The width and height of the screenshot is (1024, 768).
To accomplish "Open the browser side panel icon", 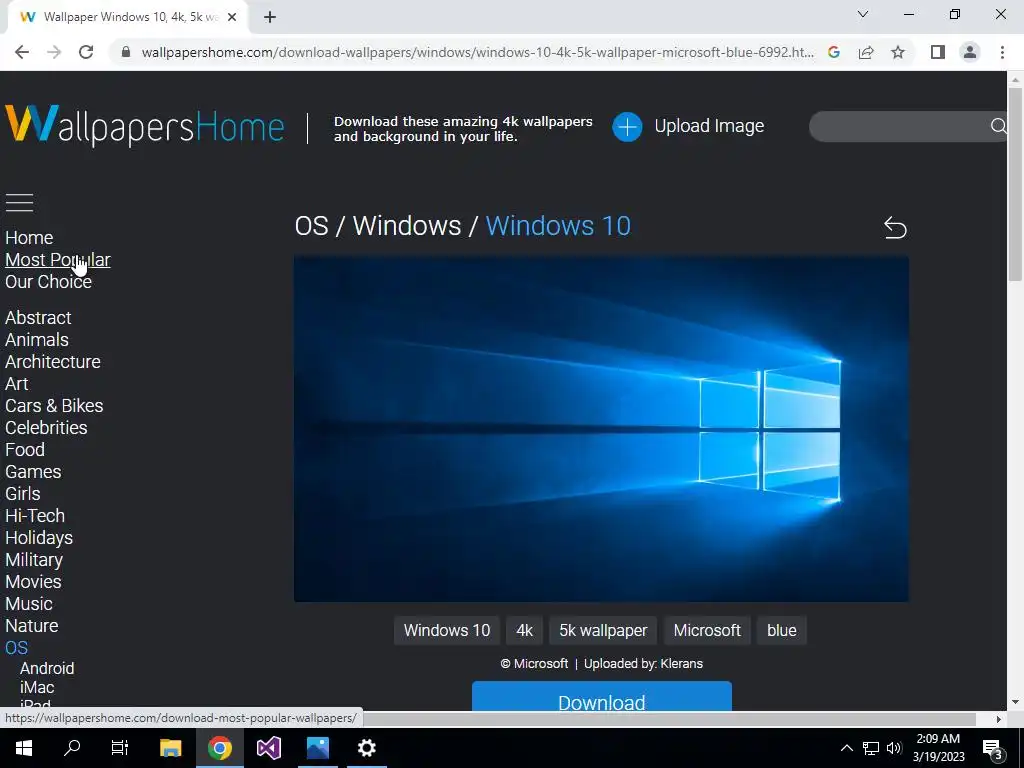I will coord(938,52).
